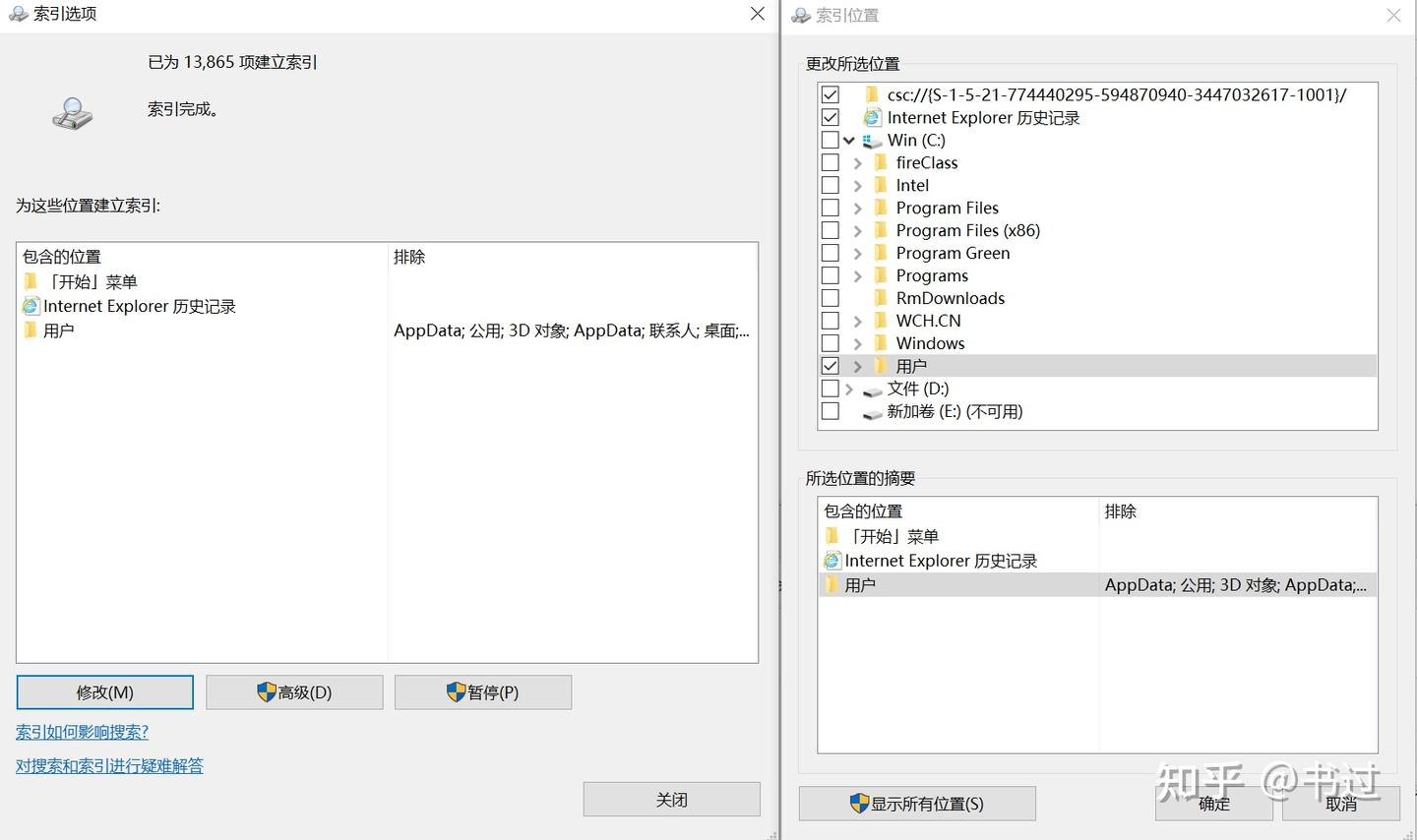This screenshot has width=1417, height=840.
Task: Enable the Windows folder checkbox
Action: click(x=831, y=343)
